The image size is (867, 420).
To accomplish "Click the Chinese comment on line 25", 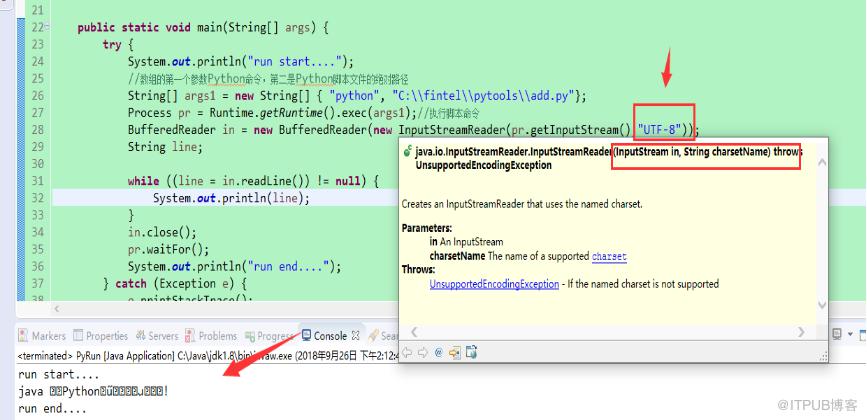I will [268, 79].
